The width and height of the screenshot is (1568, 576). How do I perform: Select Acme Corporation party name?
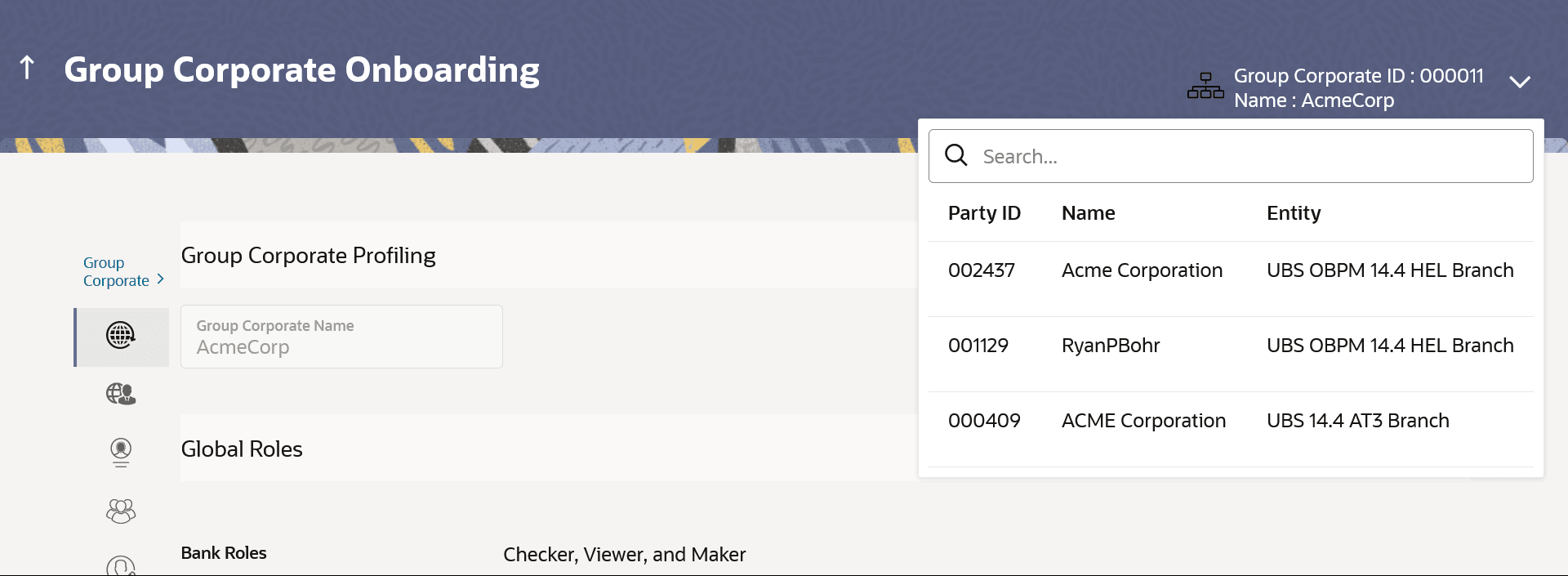pyautogui.click(x=1142, y=270)
